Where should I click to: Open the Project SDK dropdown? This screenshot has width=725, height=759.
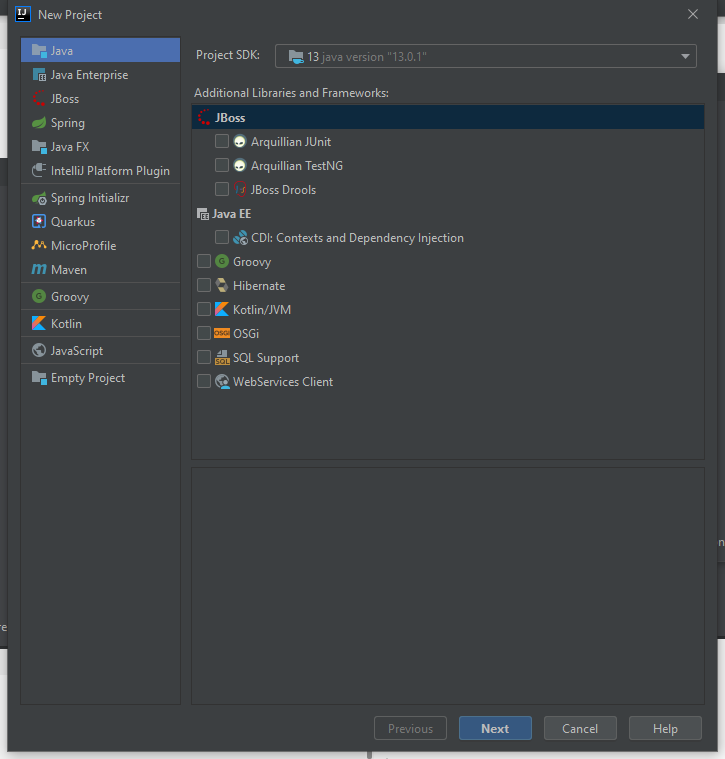[486, 57]
